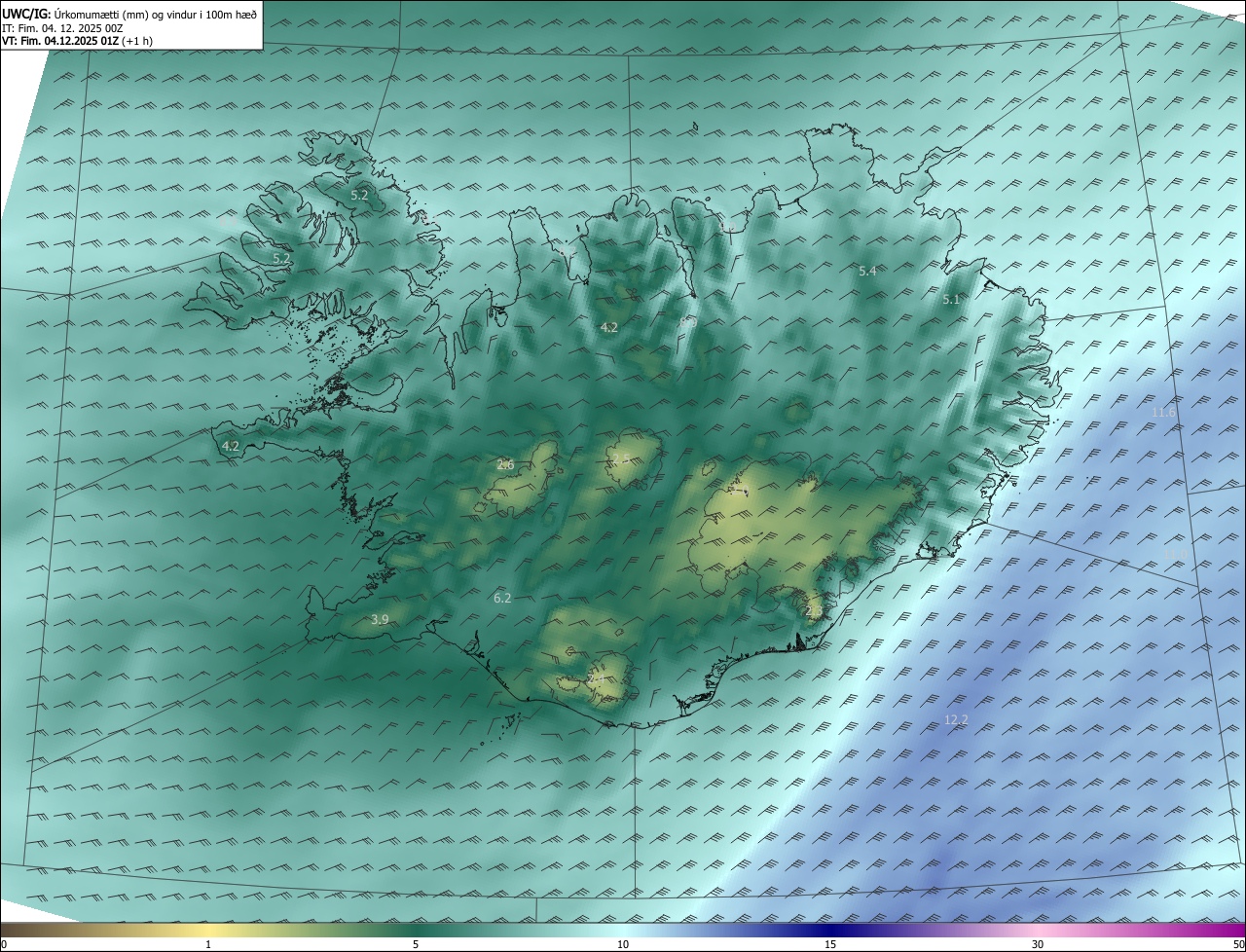The height and width of the screenshot is (952, 1246).
Task: Click the 5.2 value on northern Westfjords
Action: pyautogui.click(x=359, y=195)
